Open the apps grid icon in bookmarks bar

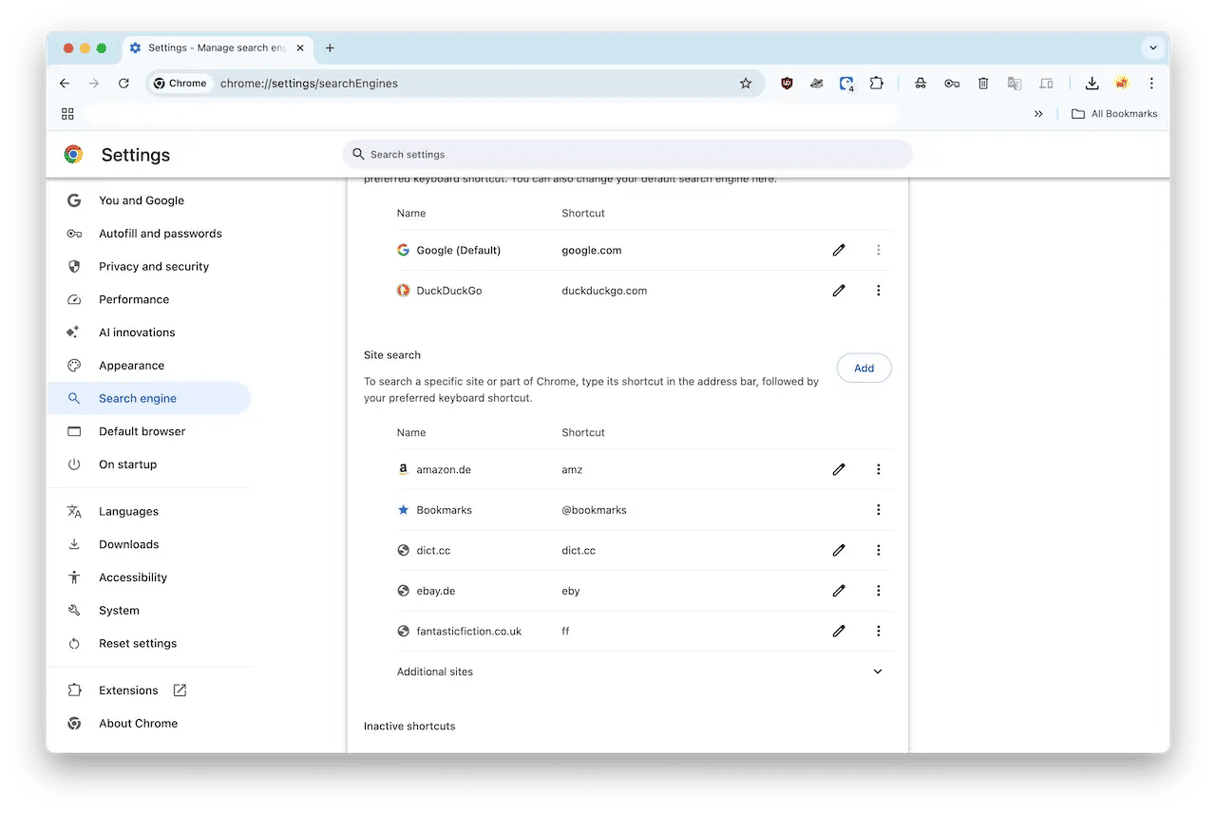(68, 114)
